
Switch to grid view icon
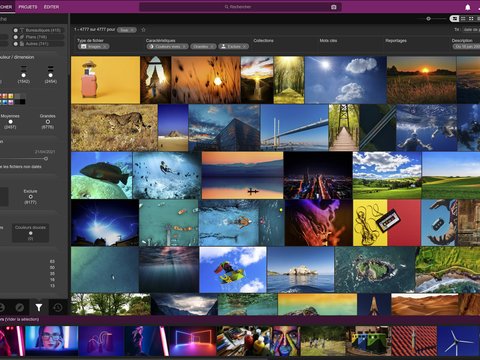tap(471, 19)
